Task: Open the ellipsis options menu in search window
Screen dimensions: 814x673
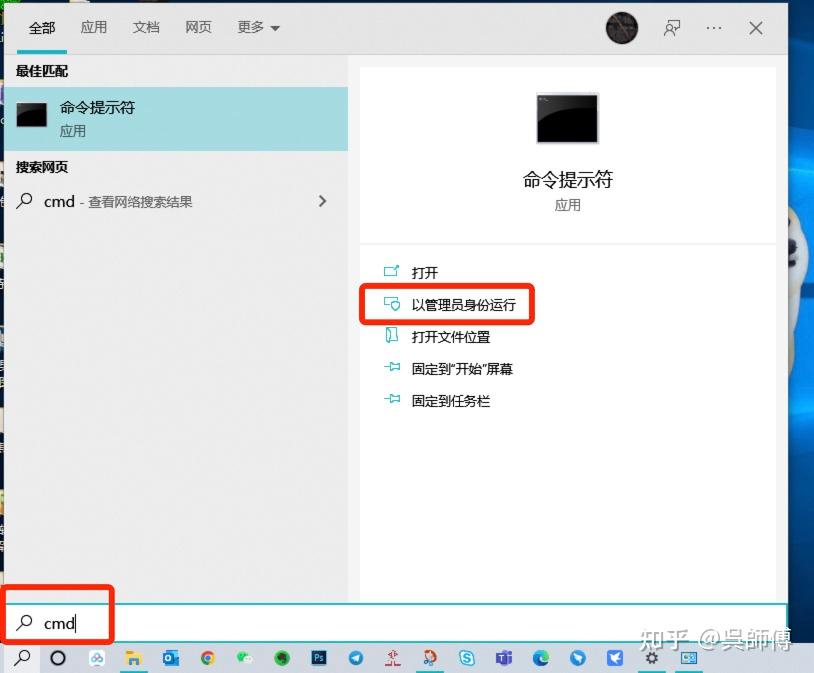Action: pyautogui.click(x=714, y=28)
